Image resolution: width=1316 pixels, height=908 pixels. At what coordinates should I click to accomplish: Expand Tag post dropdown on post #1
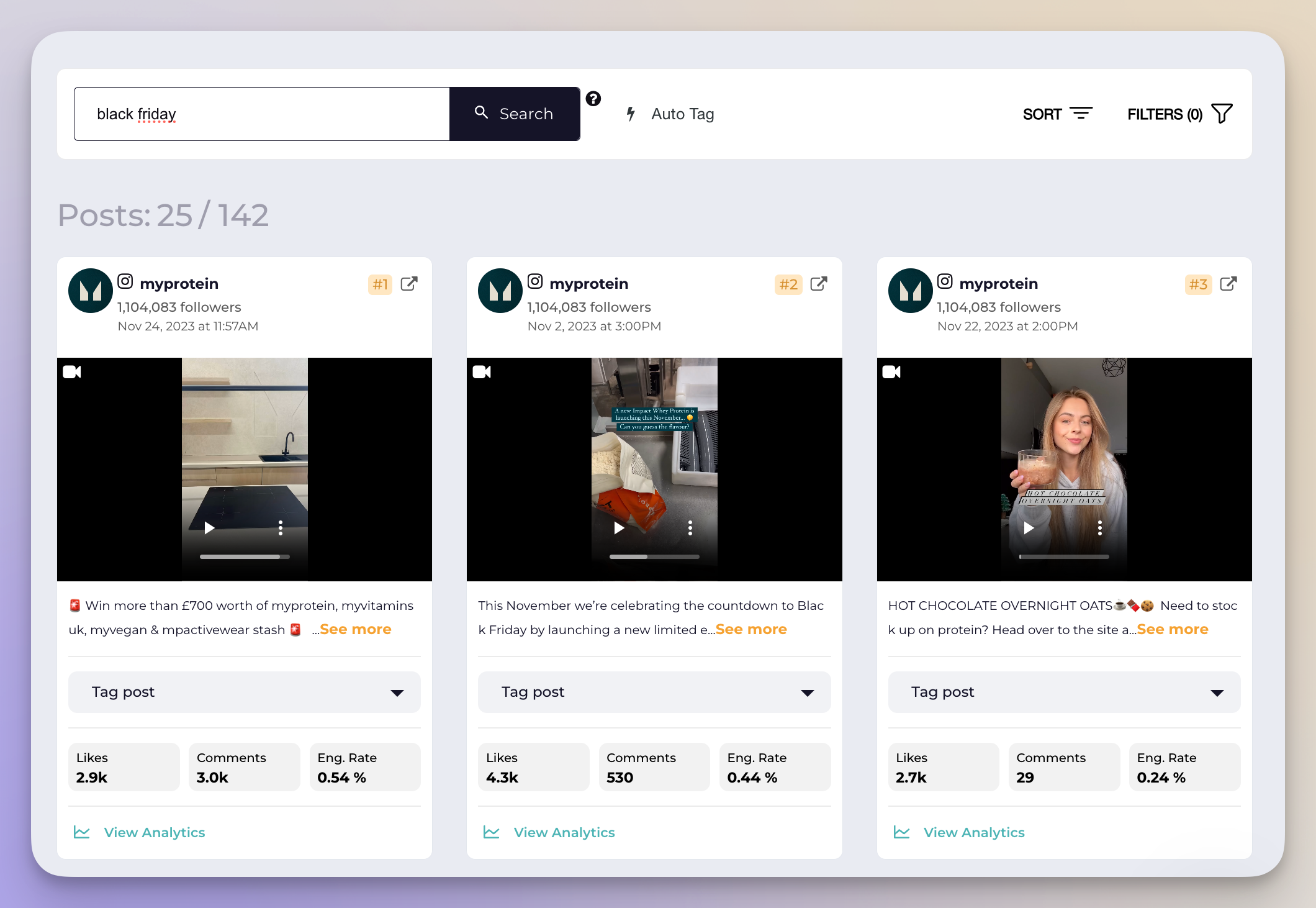(245, 692)
